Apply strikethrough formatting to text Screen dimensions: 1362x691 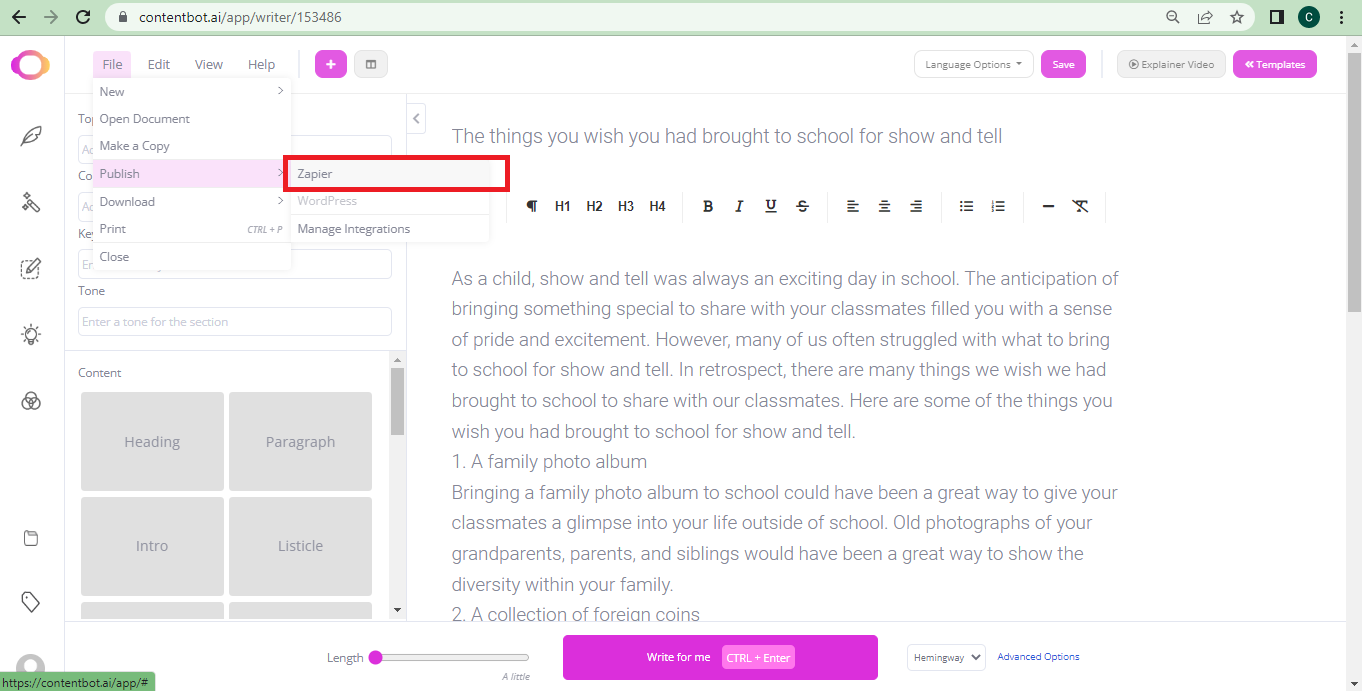(802, 206)
